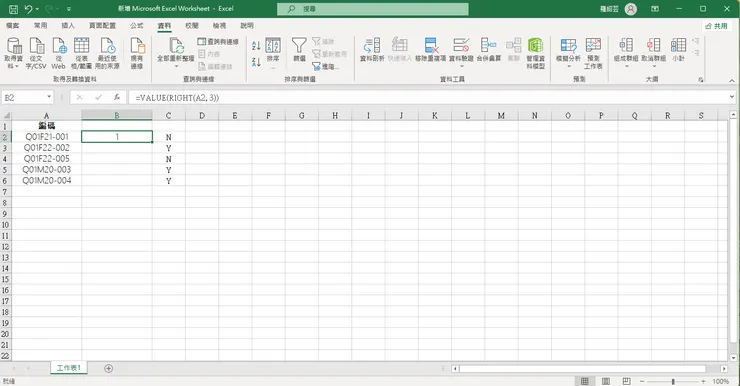740x386 pixels.
Task: Click the From Web import icon
Action: point(59,46)
